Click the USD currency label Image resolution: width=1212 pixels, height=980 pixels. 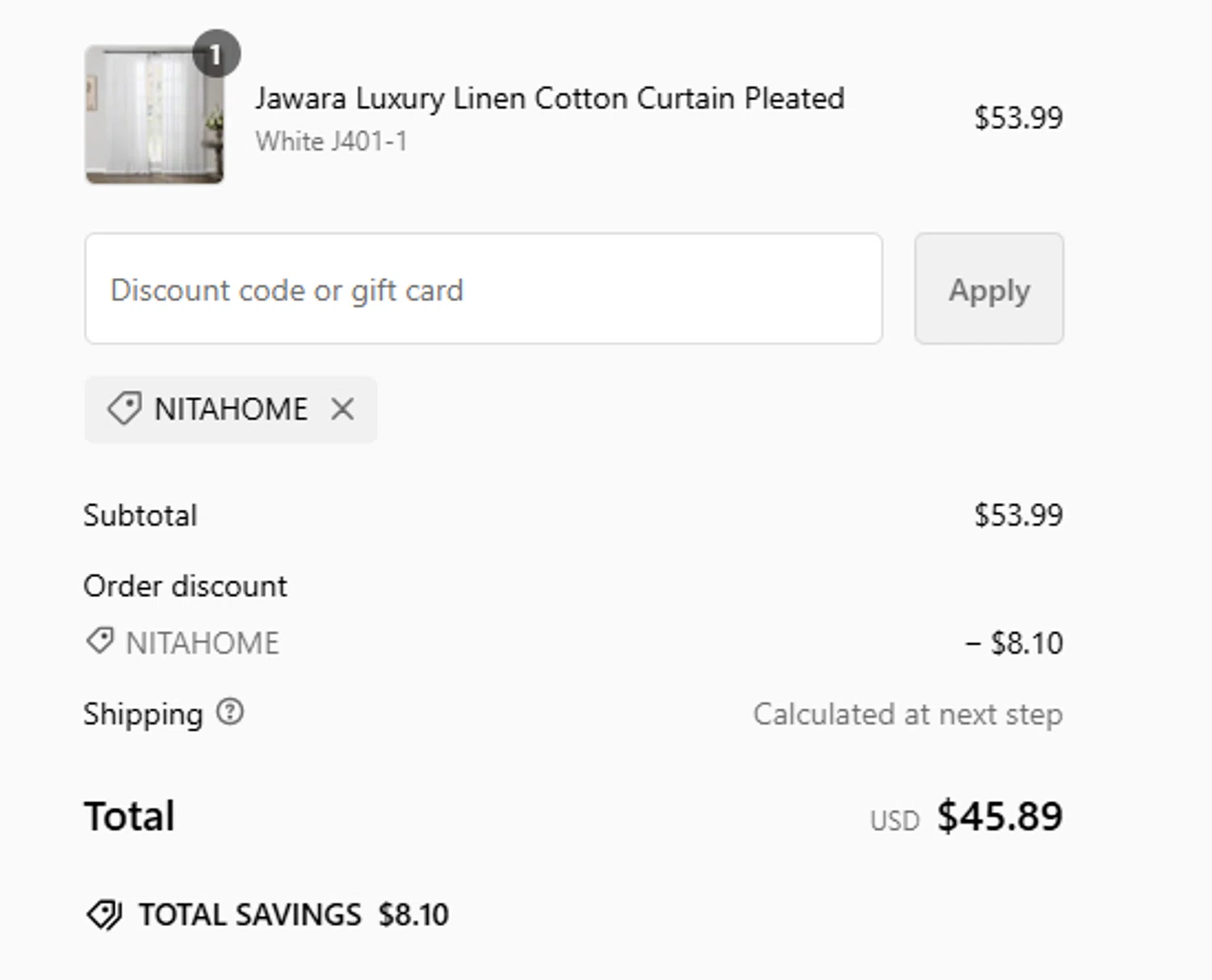coord(894,821)
